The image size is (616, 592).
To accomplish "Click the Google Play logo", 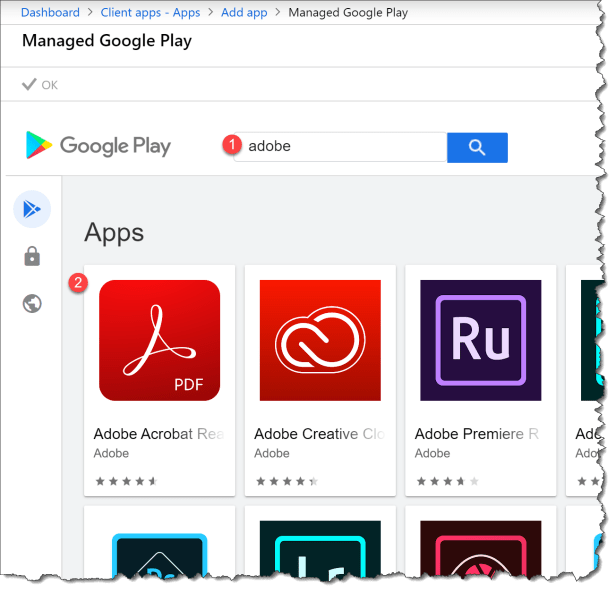I will tap(98, 146).
